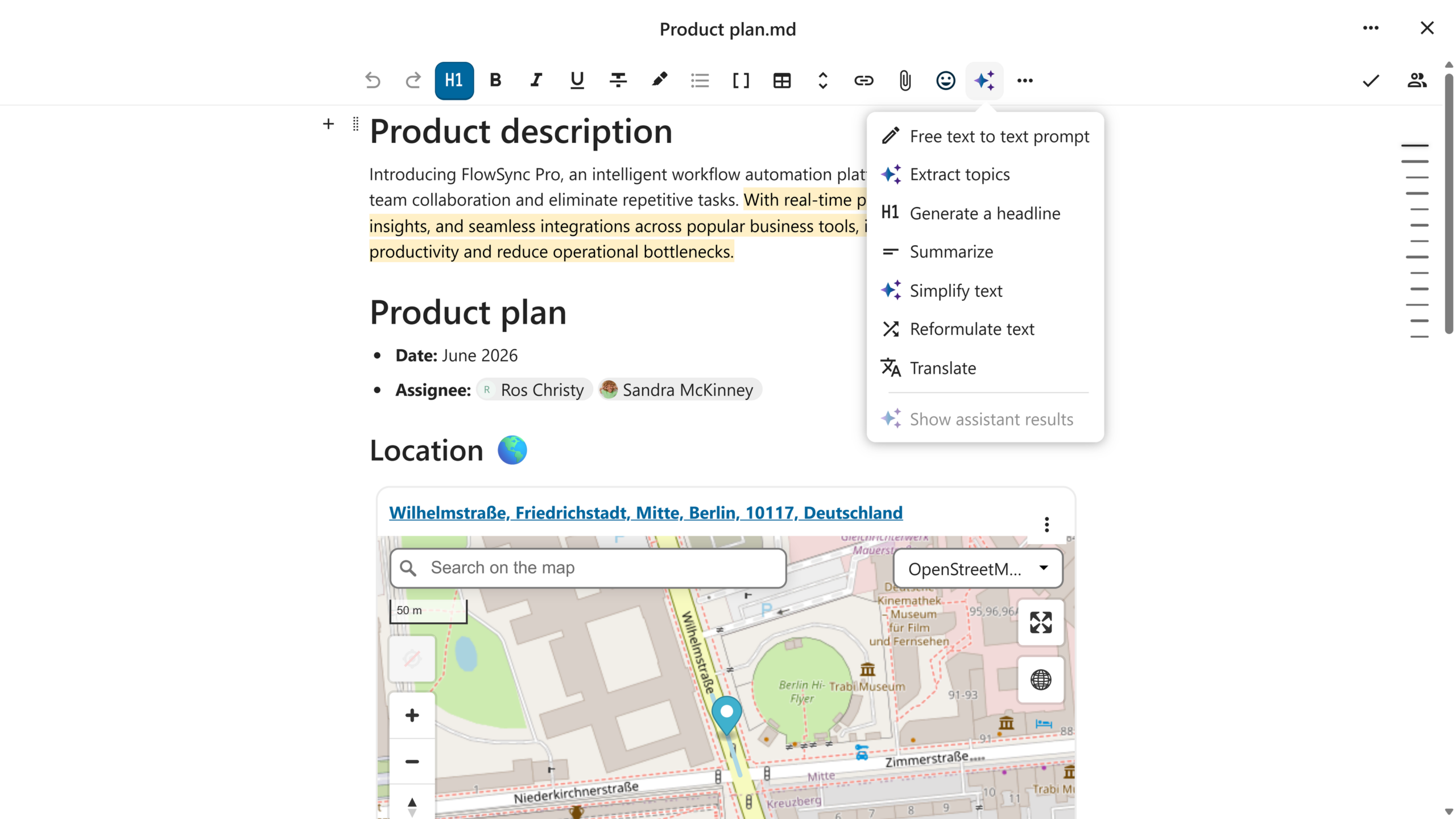The image size is (1456, 819).
Task: Click the Date: June 2026 bullet
Action: click(456, 355)
